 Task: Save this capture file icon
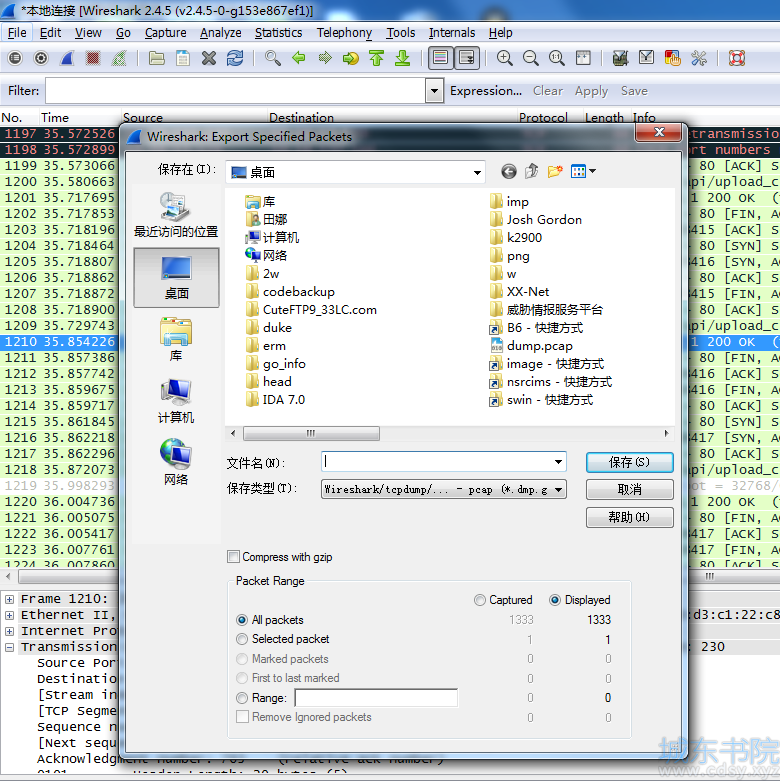click(183, 58)
